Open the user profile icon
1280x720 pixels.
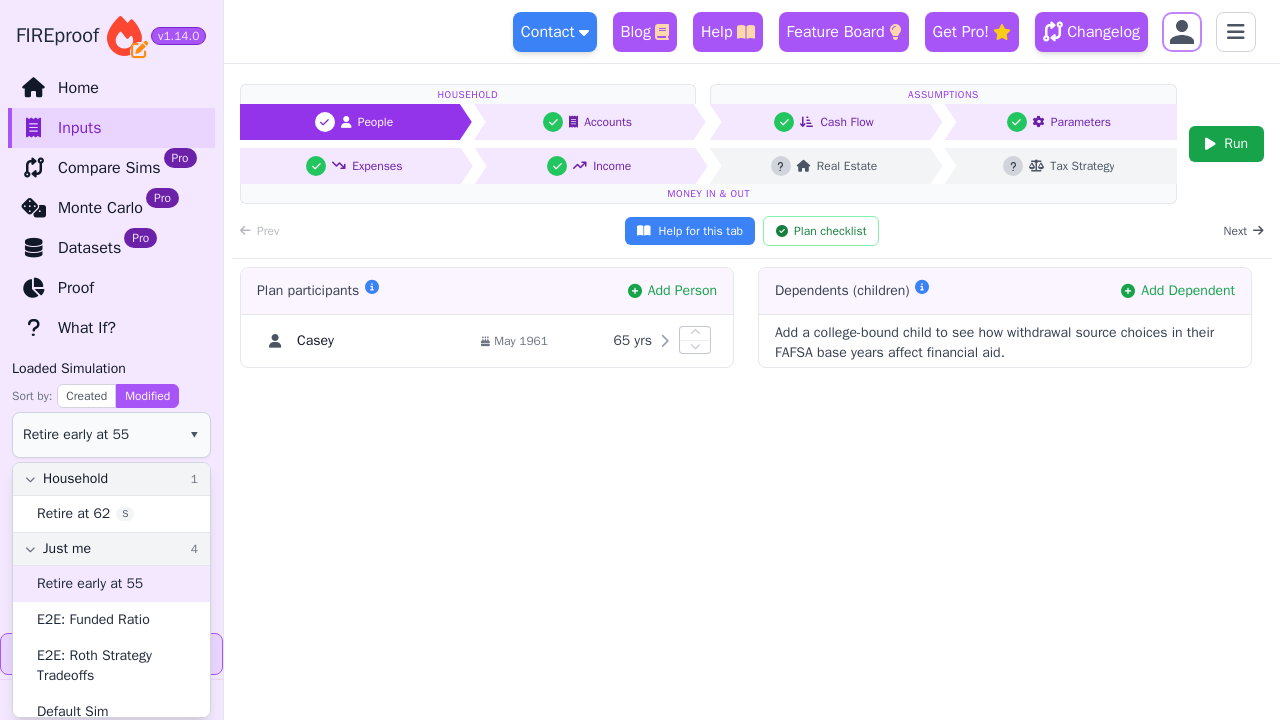pyautogui.click(x=1182, y=32)
